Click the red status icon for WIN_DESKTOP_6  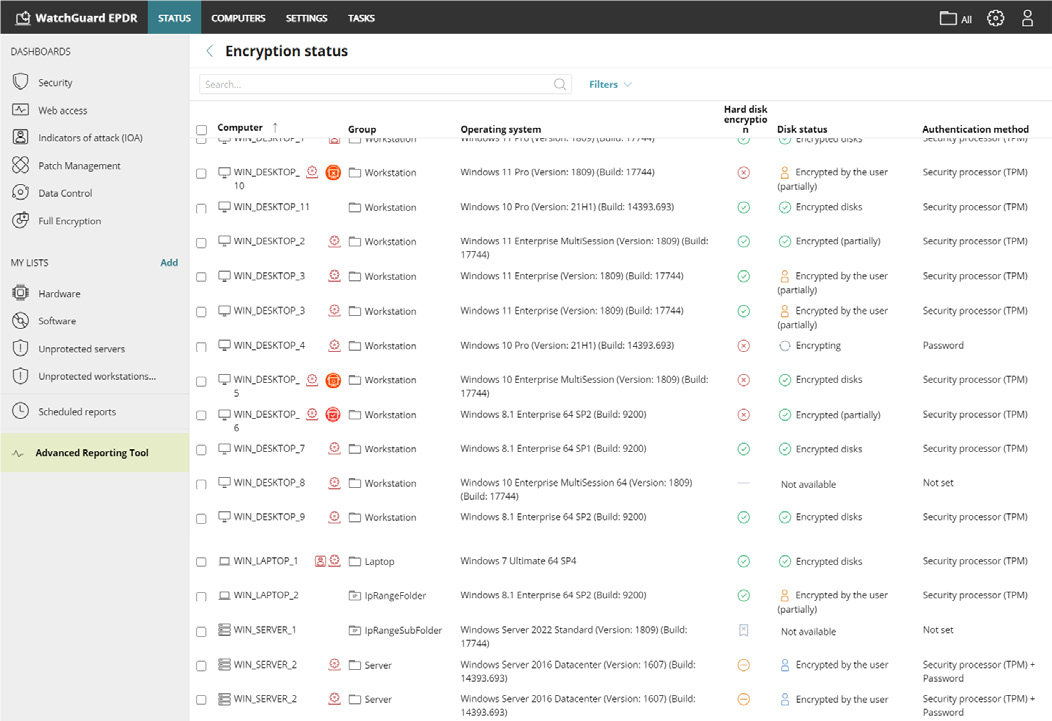tap(333, 414)
